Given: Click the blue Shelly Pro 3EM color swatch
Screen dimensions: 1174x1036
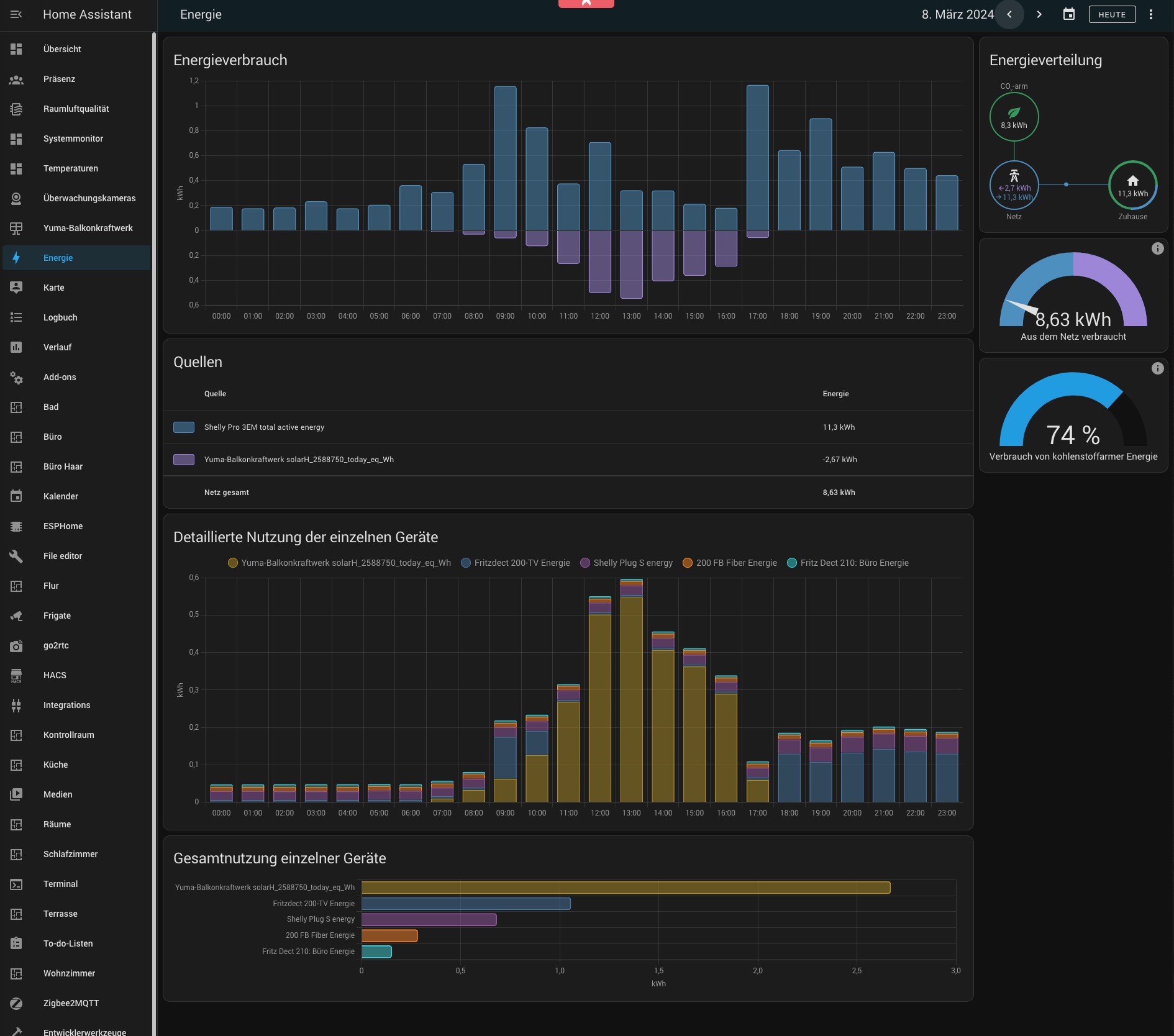Looking at the screenshot, I should [184, 427].
